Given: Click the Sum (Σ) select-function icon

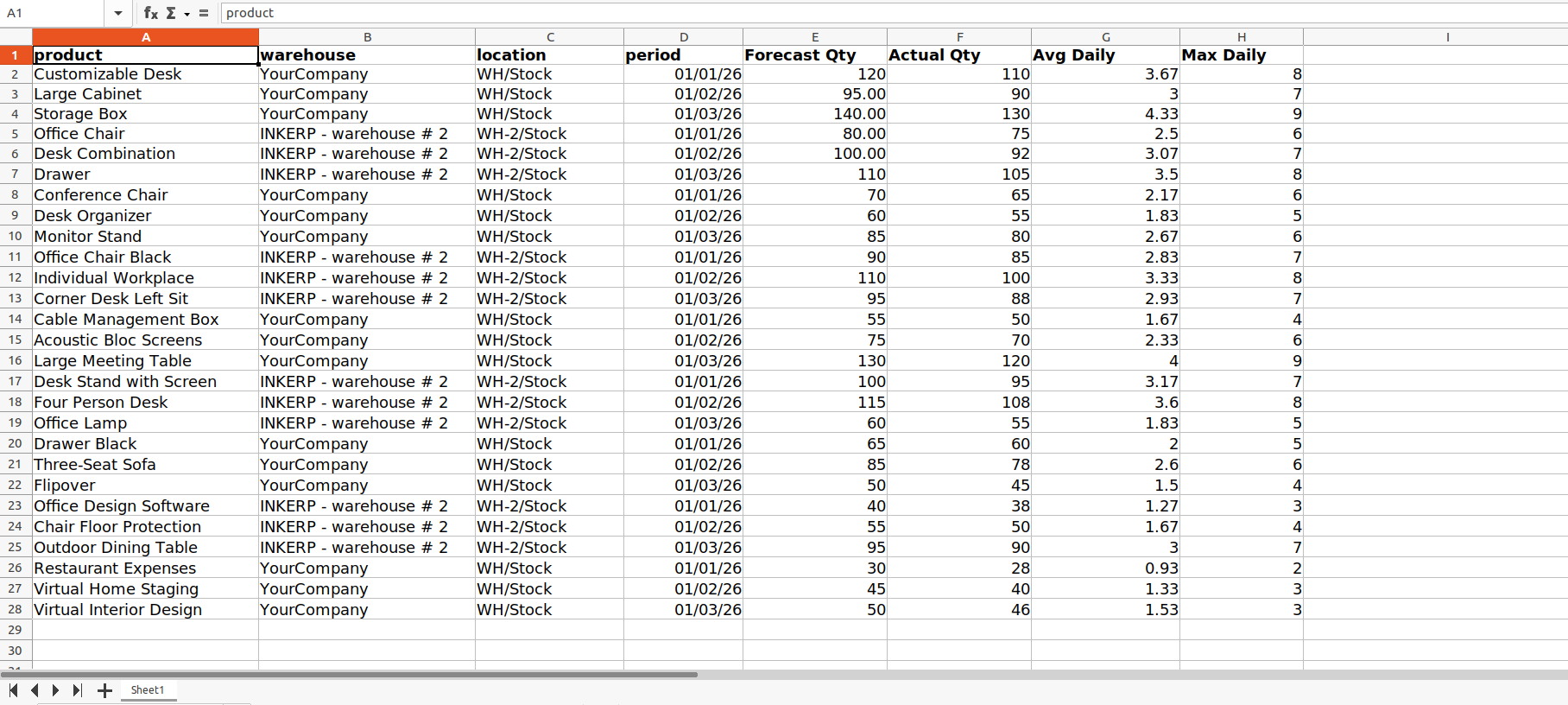Looking at the screenshot, I should 171,13.
